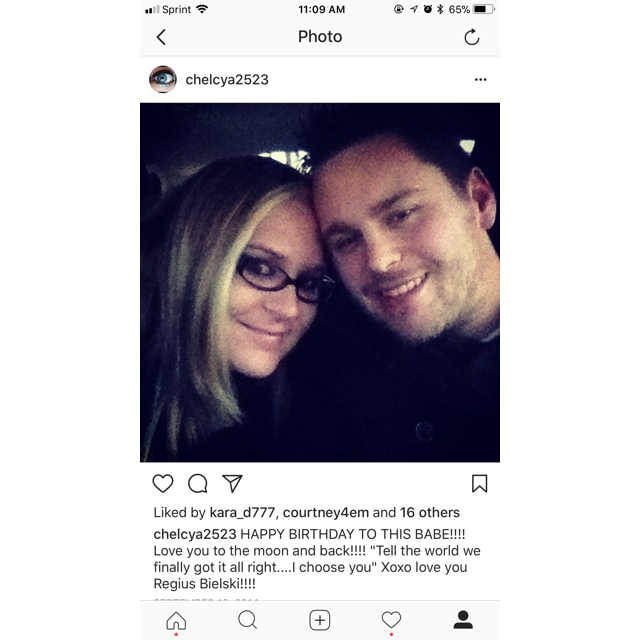Open kara_d777's profile from the likes line
Viewport: 640px width, 640px height.
242,512
